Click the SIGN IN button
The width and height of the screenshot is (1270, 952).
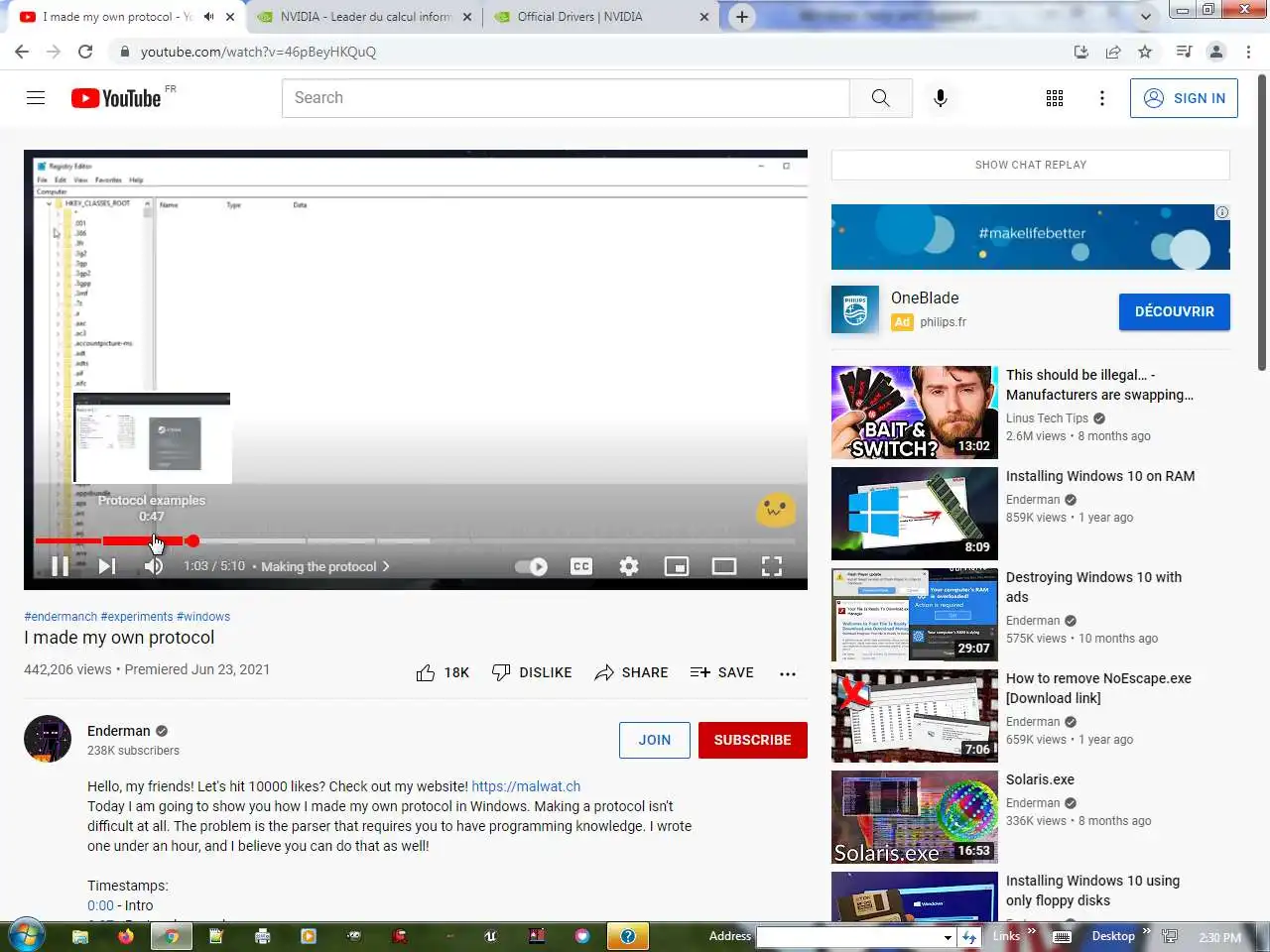click(x=1184, y=98)
